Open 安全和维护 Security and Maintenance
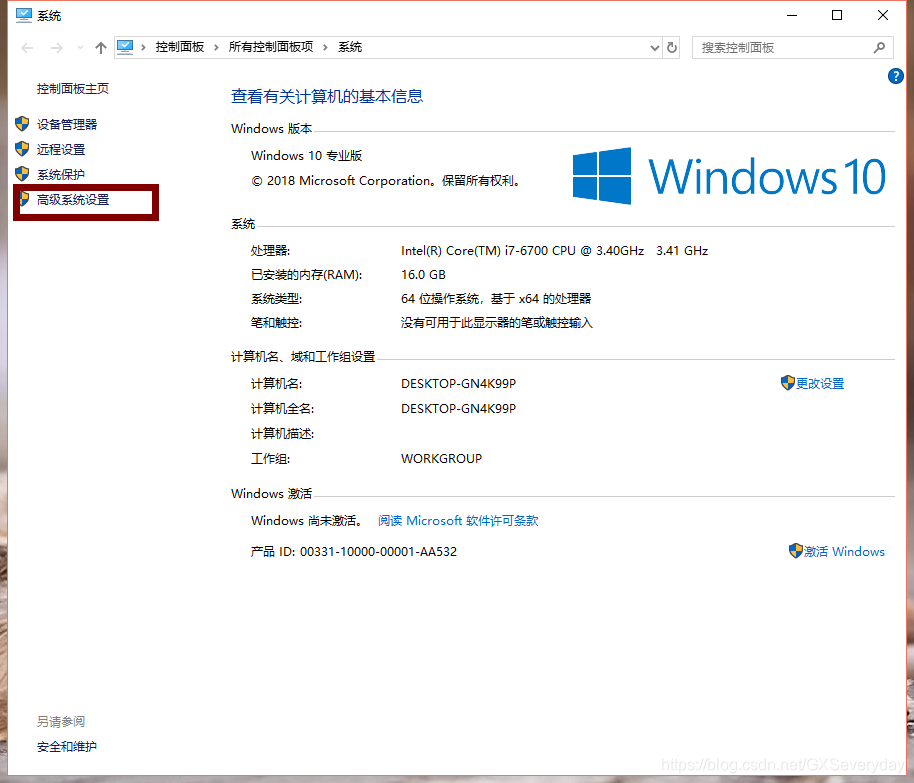Screen dimensions: 914x783 (66, 746)
